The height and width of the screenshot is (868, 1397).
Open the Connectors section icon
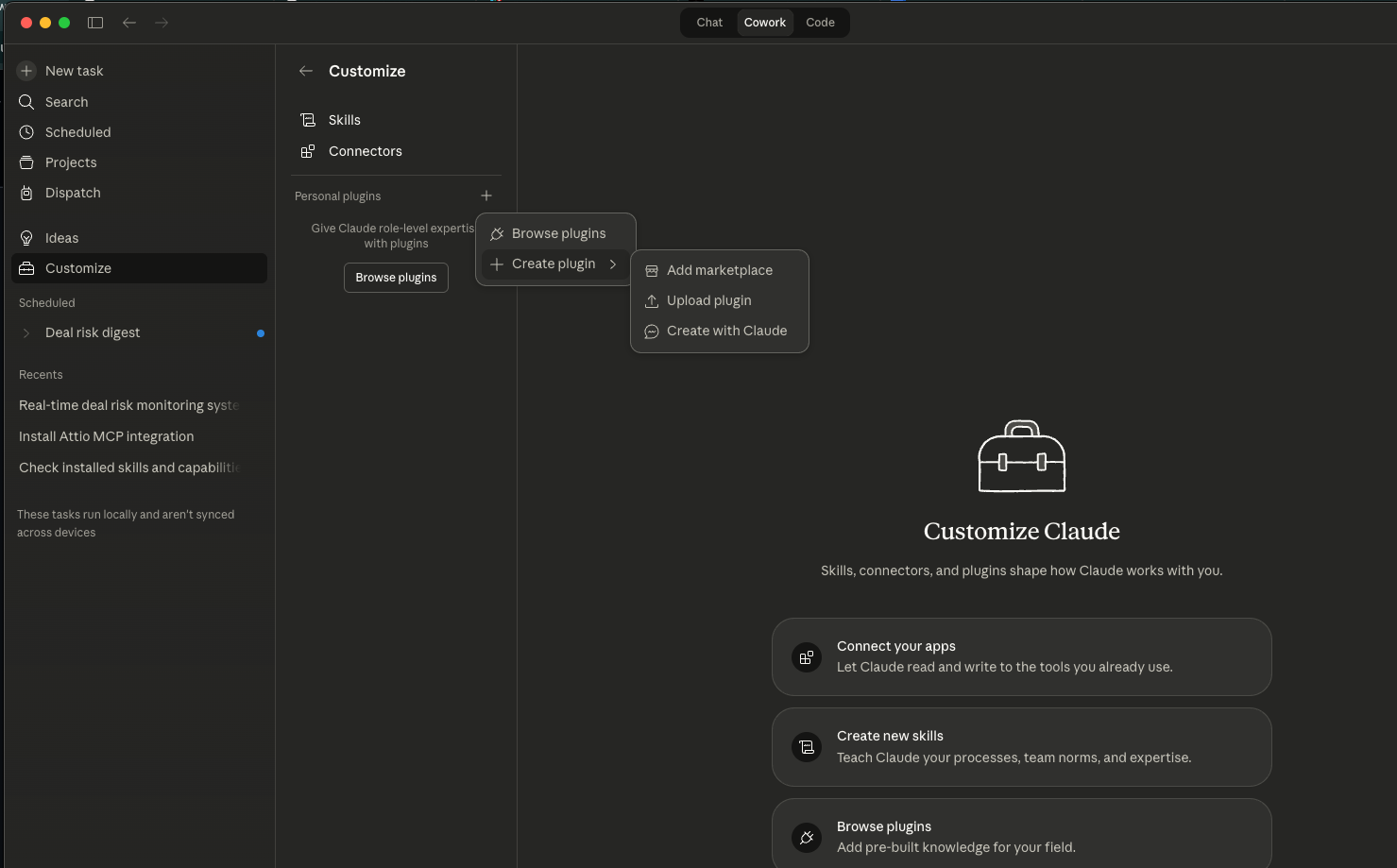point(307,151)
